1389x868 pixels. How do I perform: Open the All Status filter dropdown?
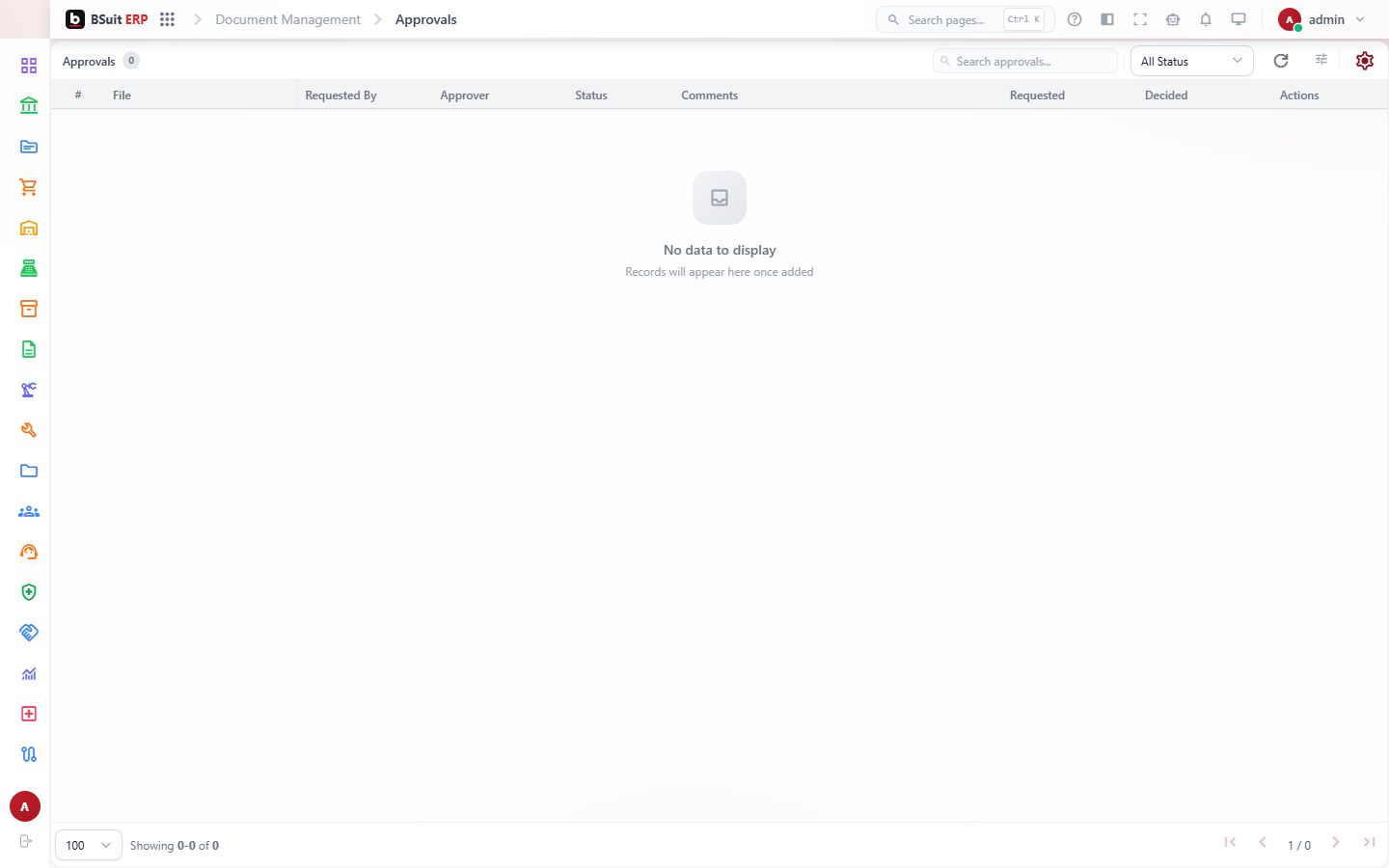tap(1191, 61)
